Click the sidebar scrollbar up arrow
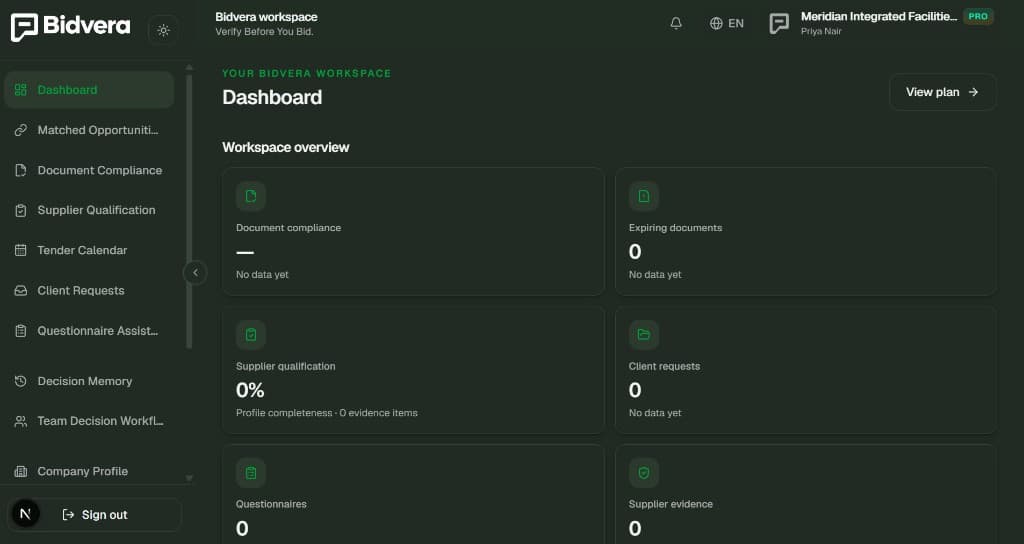1024x544 pixels. tap(189, 67)
